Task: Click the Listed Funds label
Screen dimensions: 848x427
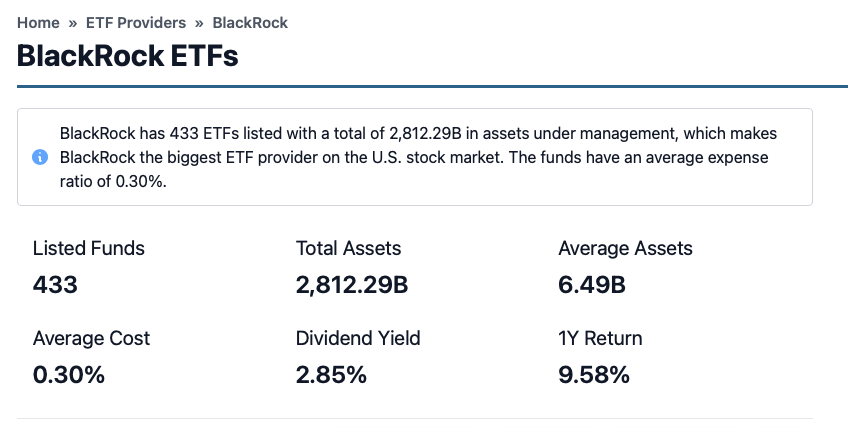Action: click(88, 249)
